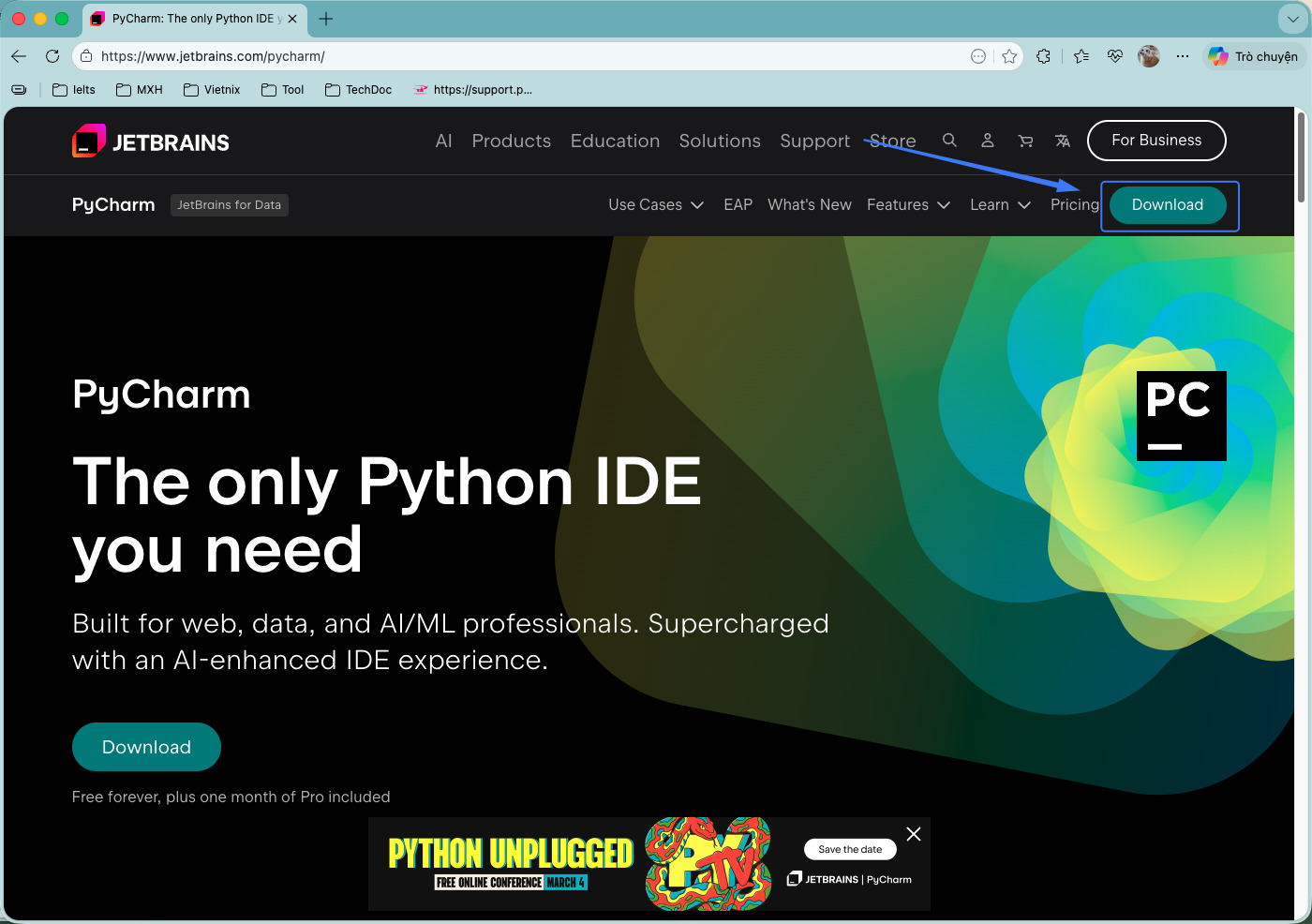Image resolution: width=1312 pixels, height=924 pixels.
Task: Open the favorites list icon
Action: coord(1081,56)
